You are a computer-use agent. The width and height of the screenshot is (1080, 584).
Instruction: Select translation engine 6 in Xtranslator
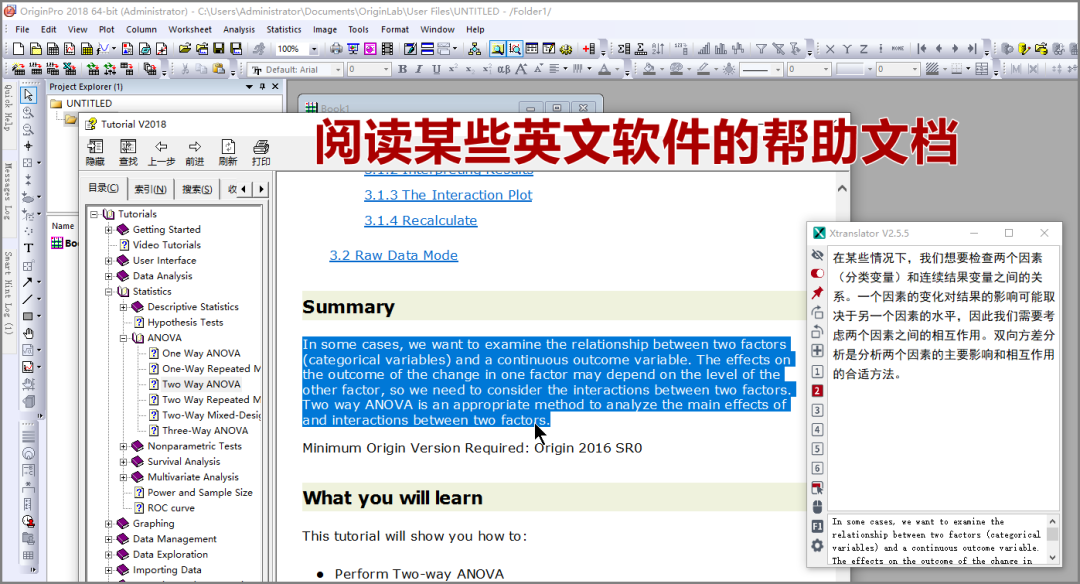click(x=818, y=468)
